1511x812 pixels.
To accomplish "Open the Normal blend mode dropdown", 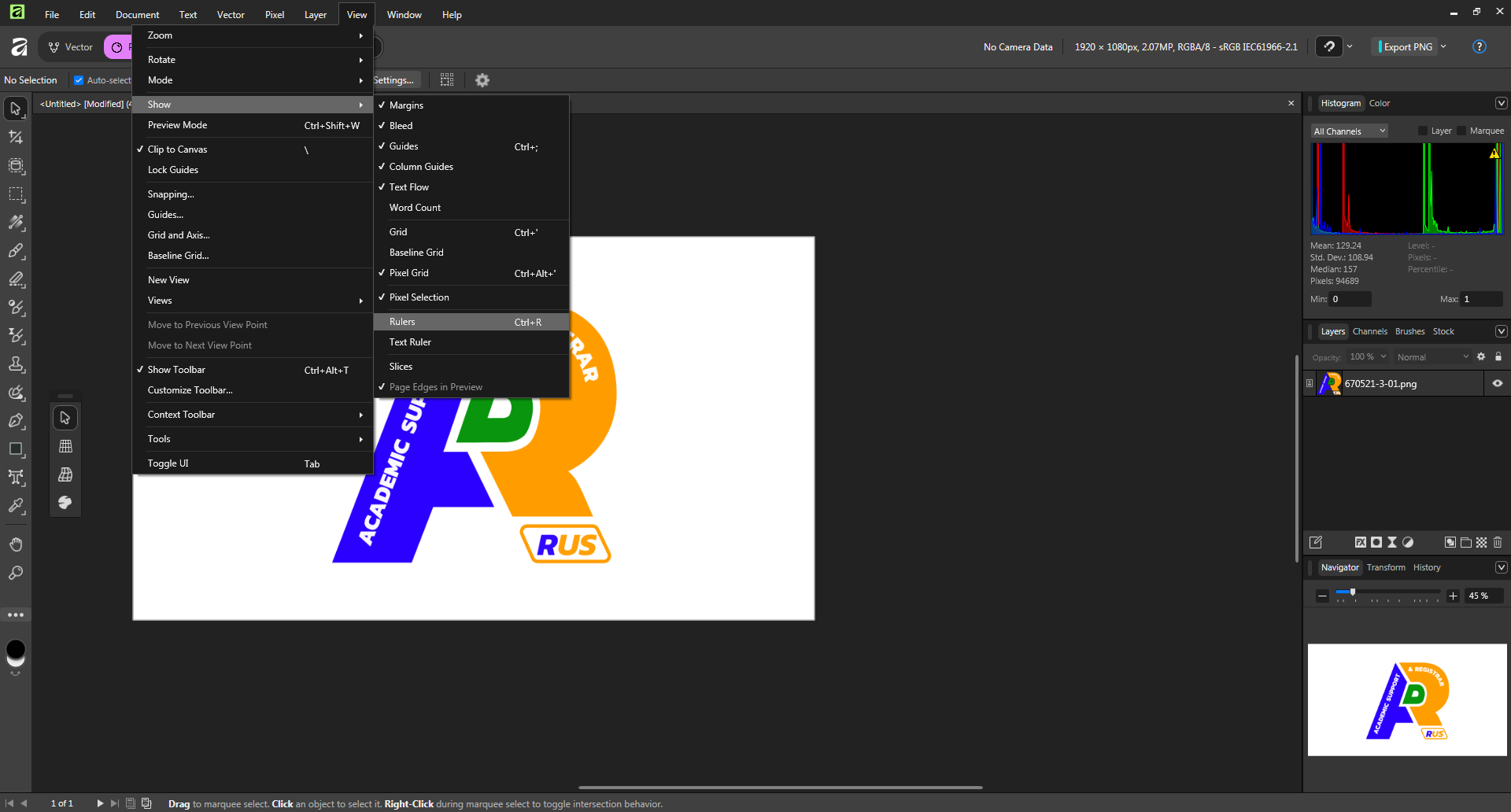I will tap(1432, 357).
